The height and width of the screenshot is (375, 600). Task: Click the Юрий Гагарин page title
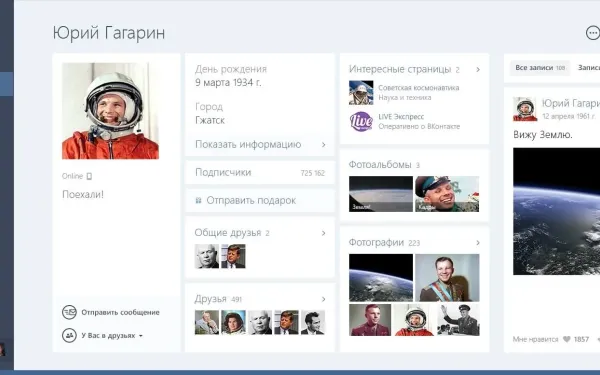click(x=109, y=33)
